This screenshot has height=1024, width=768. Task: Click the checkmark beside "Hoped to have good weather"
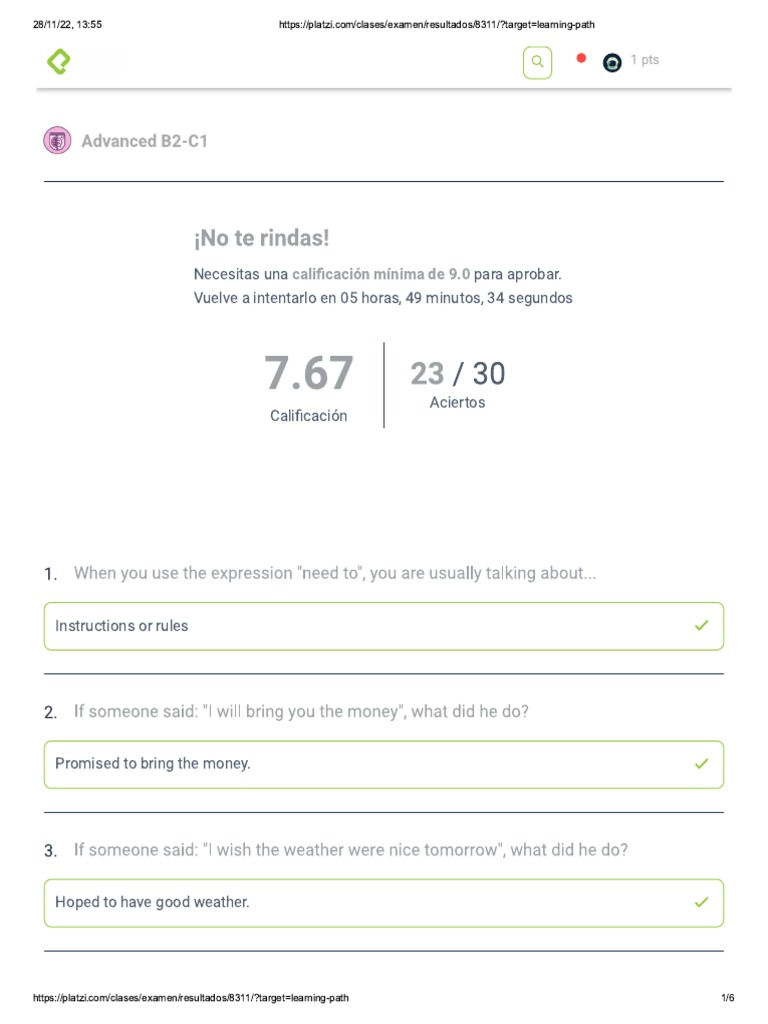point(701,902)
